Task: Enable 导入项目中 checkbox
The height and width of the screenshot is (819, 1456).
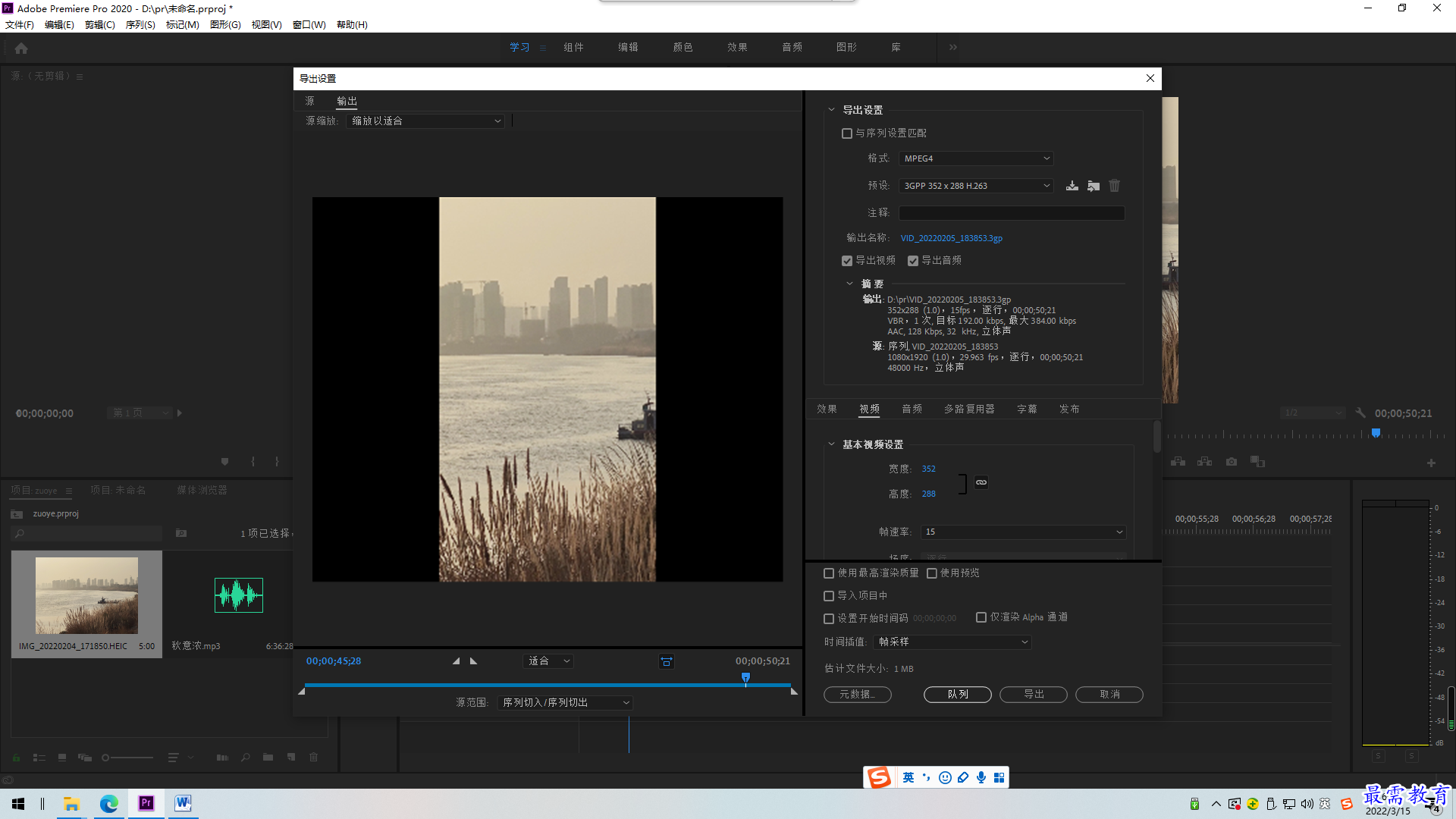Action: point(829,596)
